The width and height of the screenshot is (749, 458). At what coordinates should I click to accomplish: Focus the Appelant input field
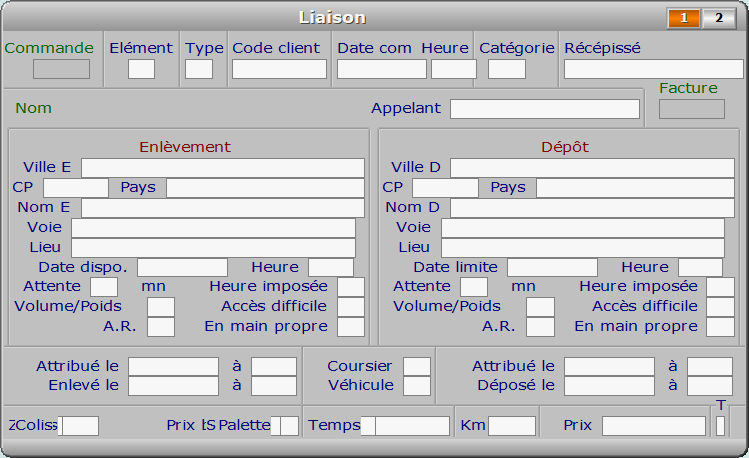pyautogui.click(x=545, y=109)
